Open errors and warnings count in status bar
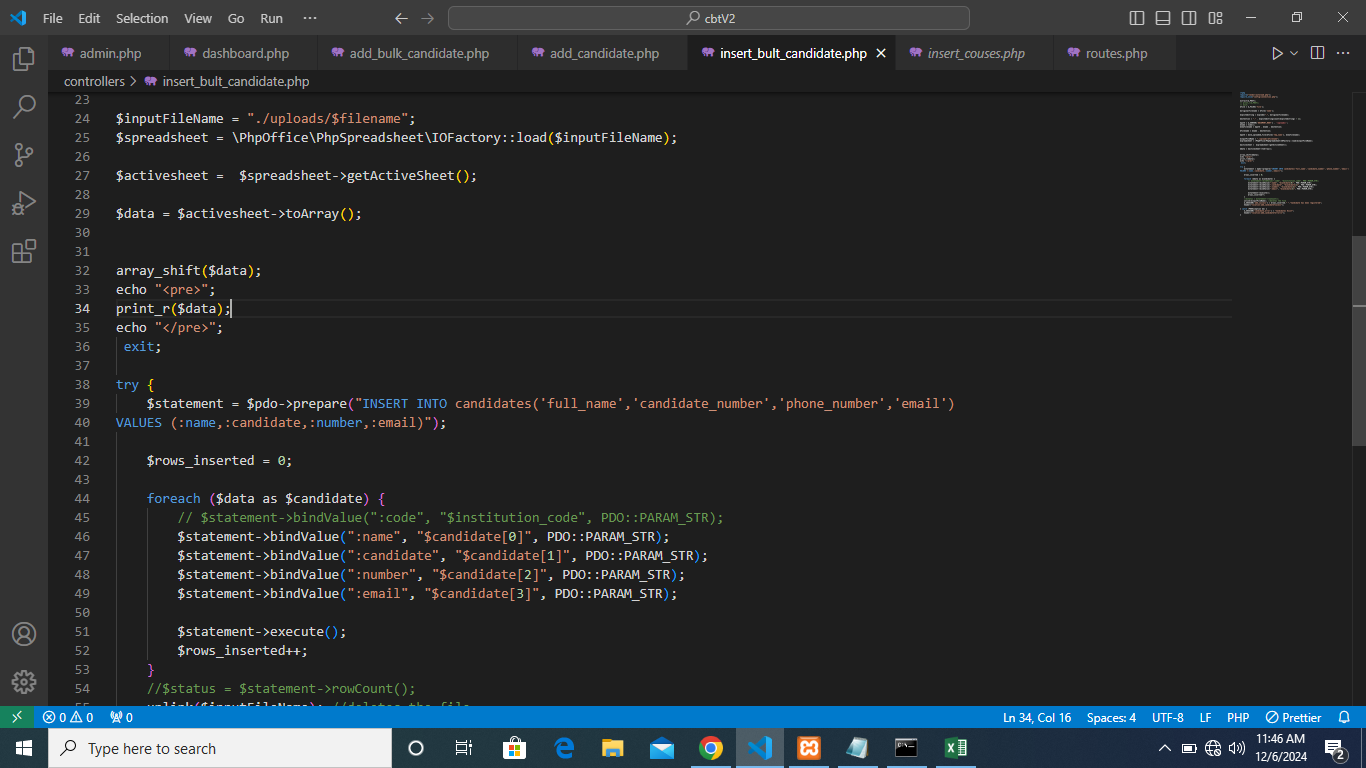This screenshot has height=768, width=1366. tap(68, 717)
